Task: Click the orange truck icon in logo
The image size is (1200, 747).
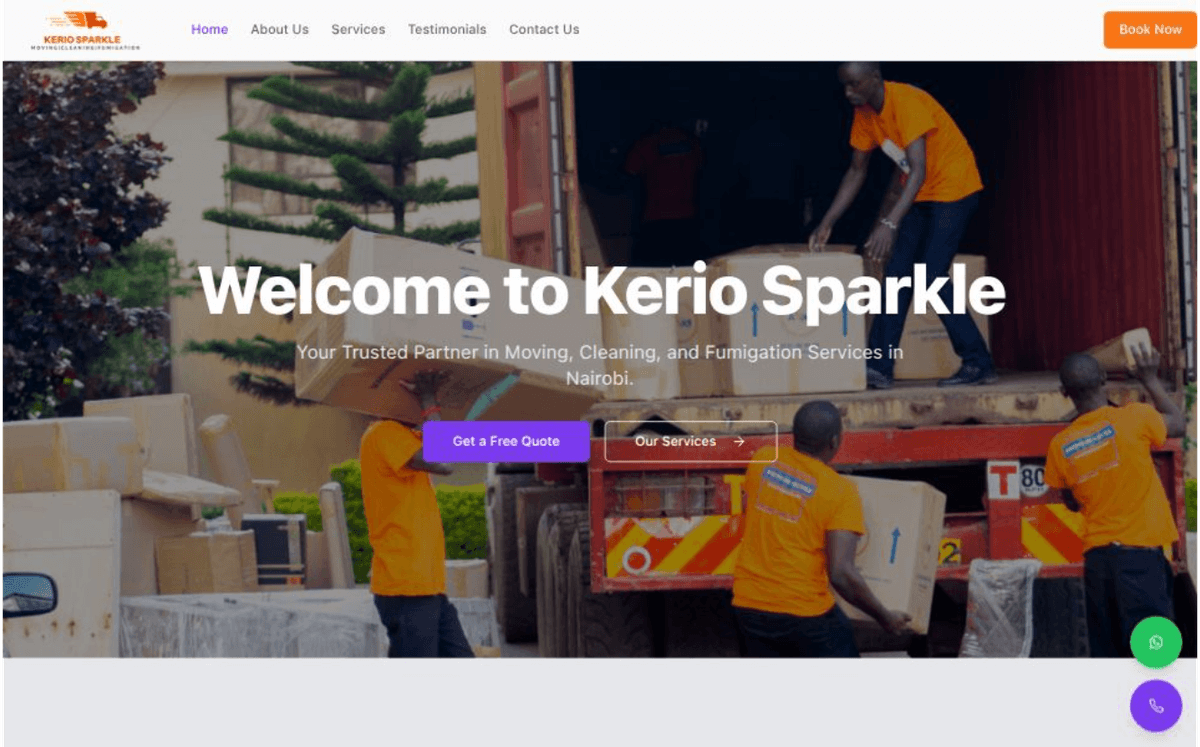Action: (84, 20)
